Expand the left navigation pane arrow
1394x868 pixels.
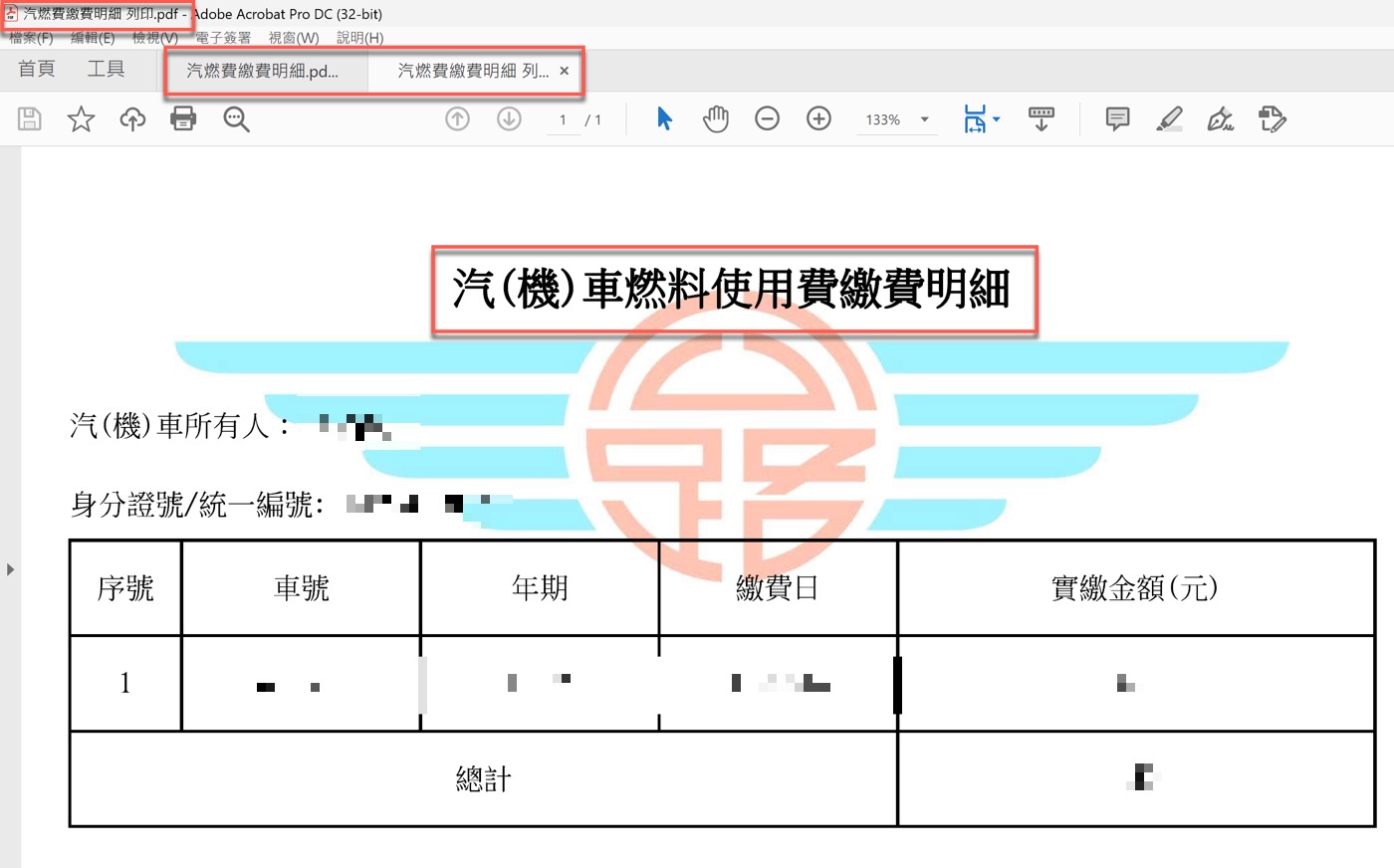pos(10,569)
